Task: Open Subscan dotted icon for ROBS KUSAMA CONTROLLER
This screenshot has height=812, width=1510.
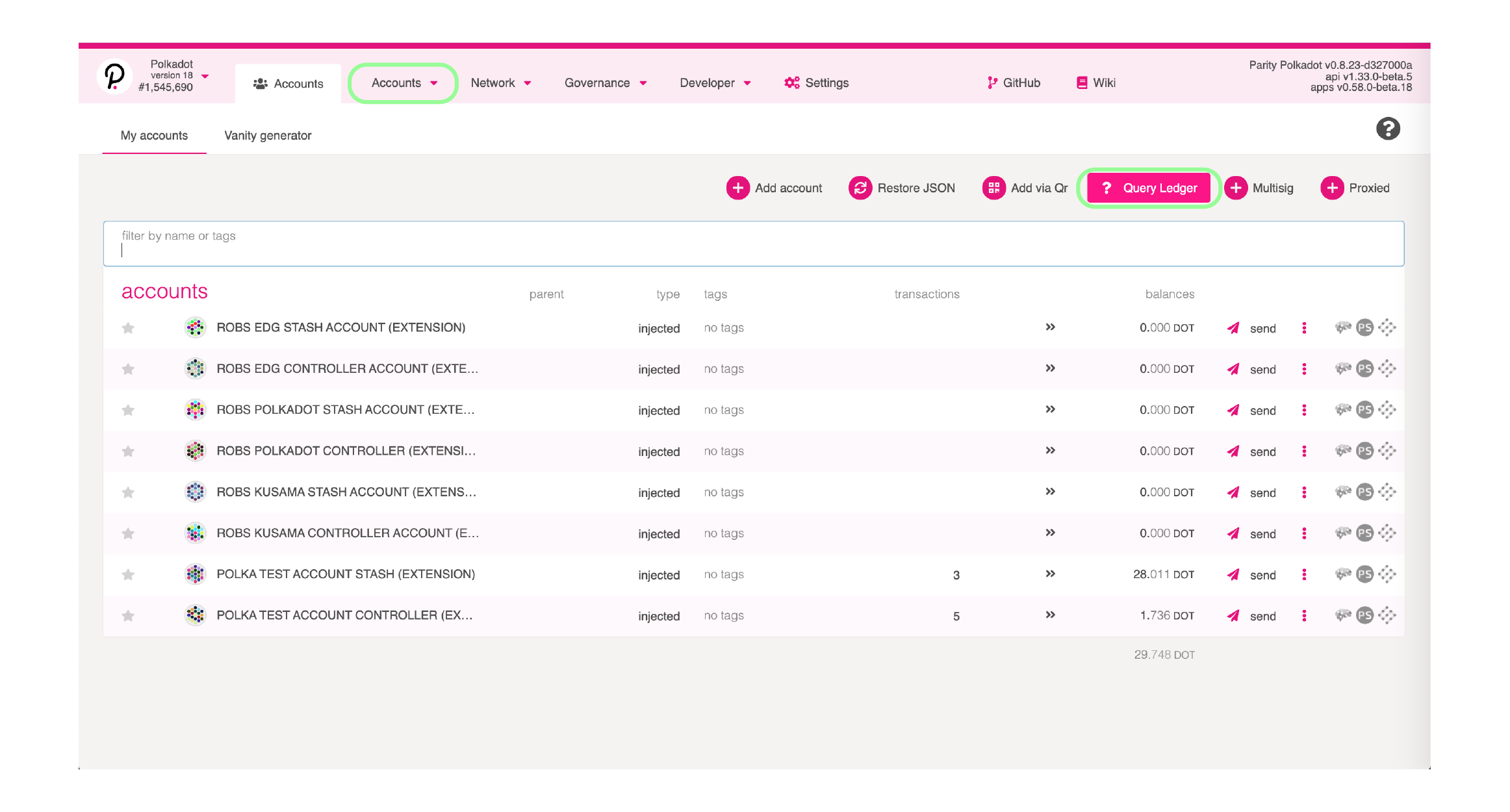Action: [x=1387, y=533]
